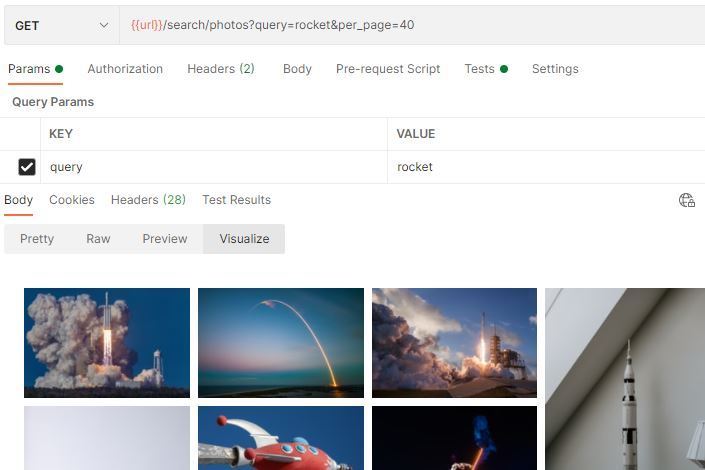
Task: Switch to the Params tab
Action: [x=36, y=69]
